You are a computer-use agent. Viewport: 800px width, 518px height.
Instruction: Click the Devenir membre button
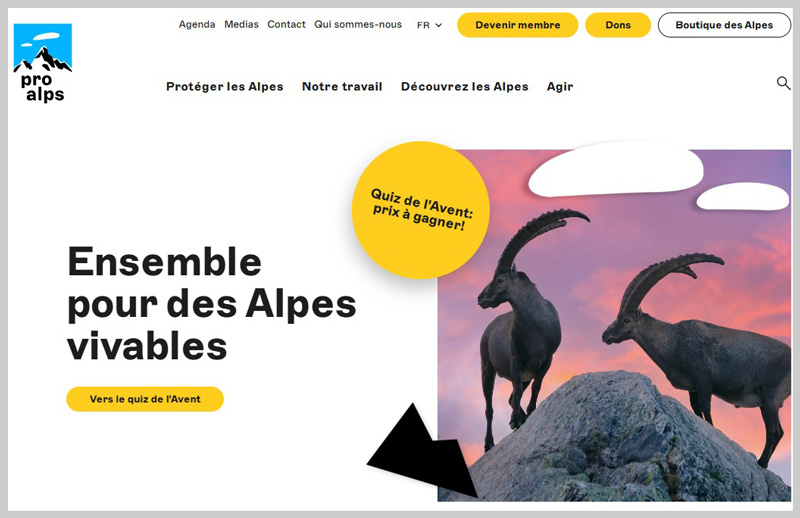pos(517,25)
